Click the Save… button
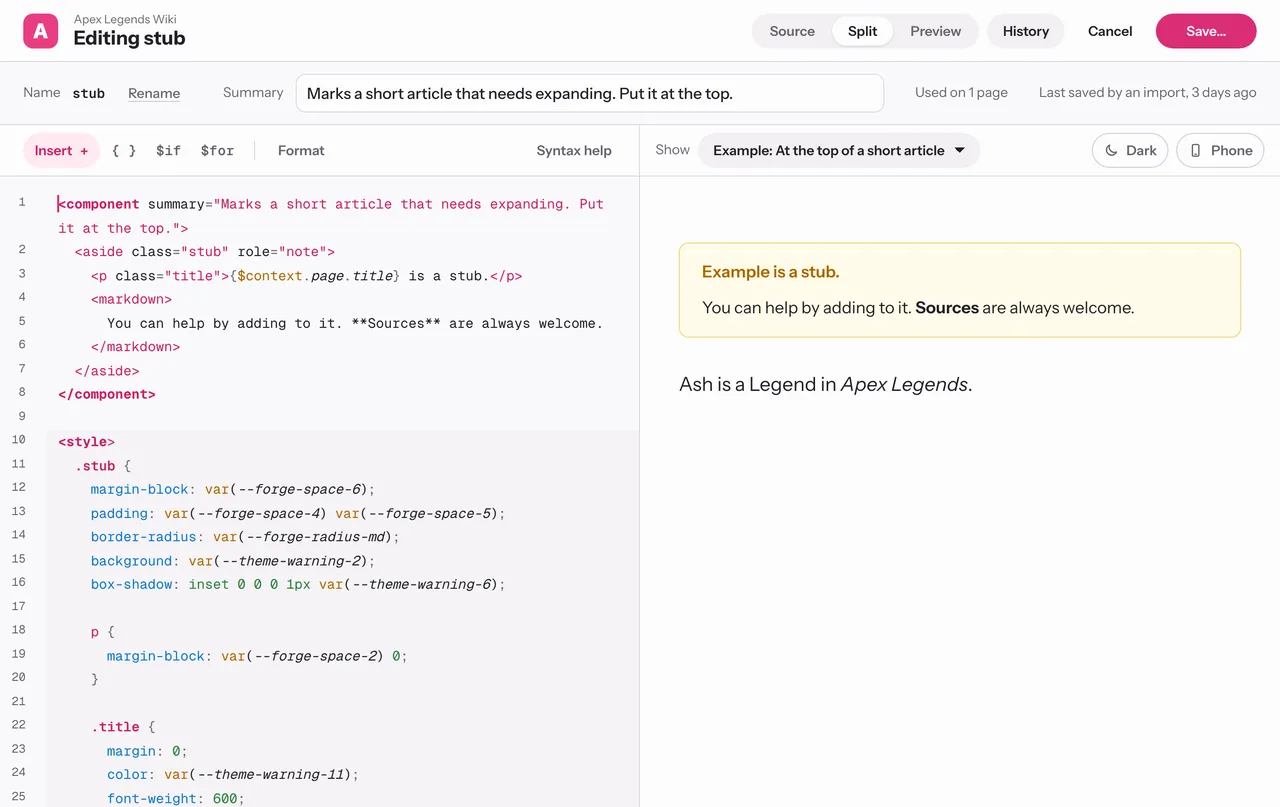 click(1206, 31)
